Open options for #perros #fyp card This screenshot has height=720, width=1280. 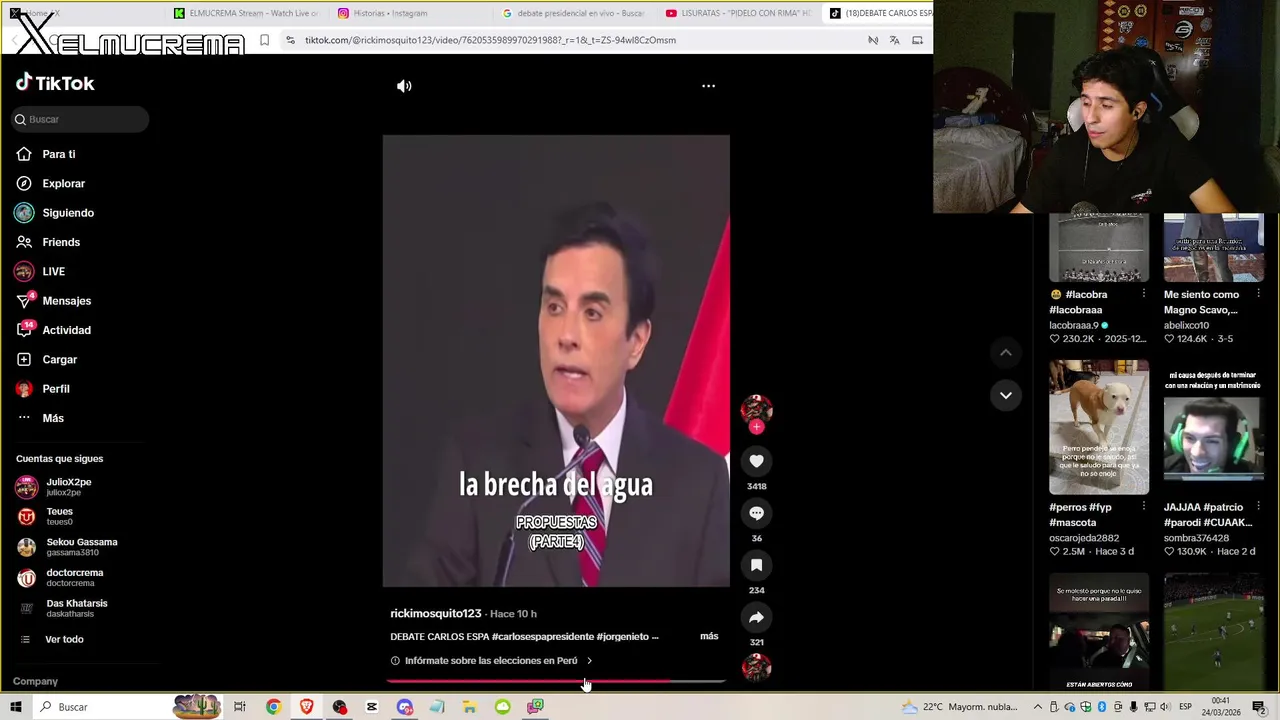point(1143,507)
